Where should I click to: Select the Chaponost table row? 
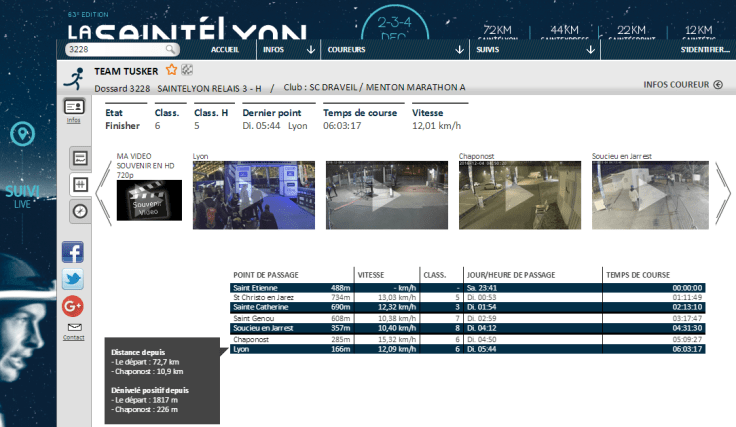468,339
